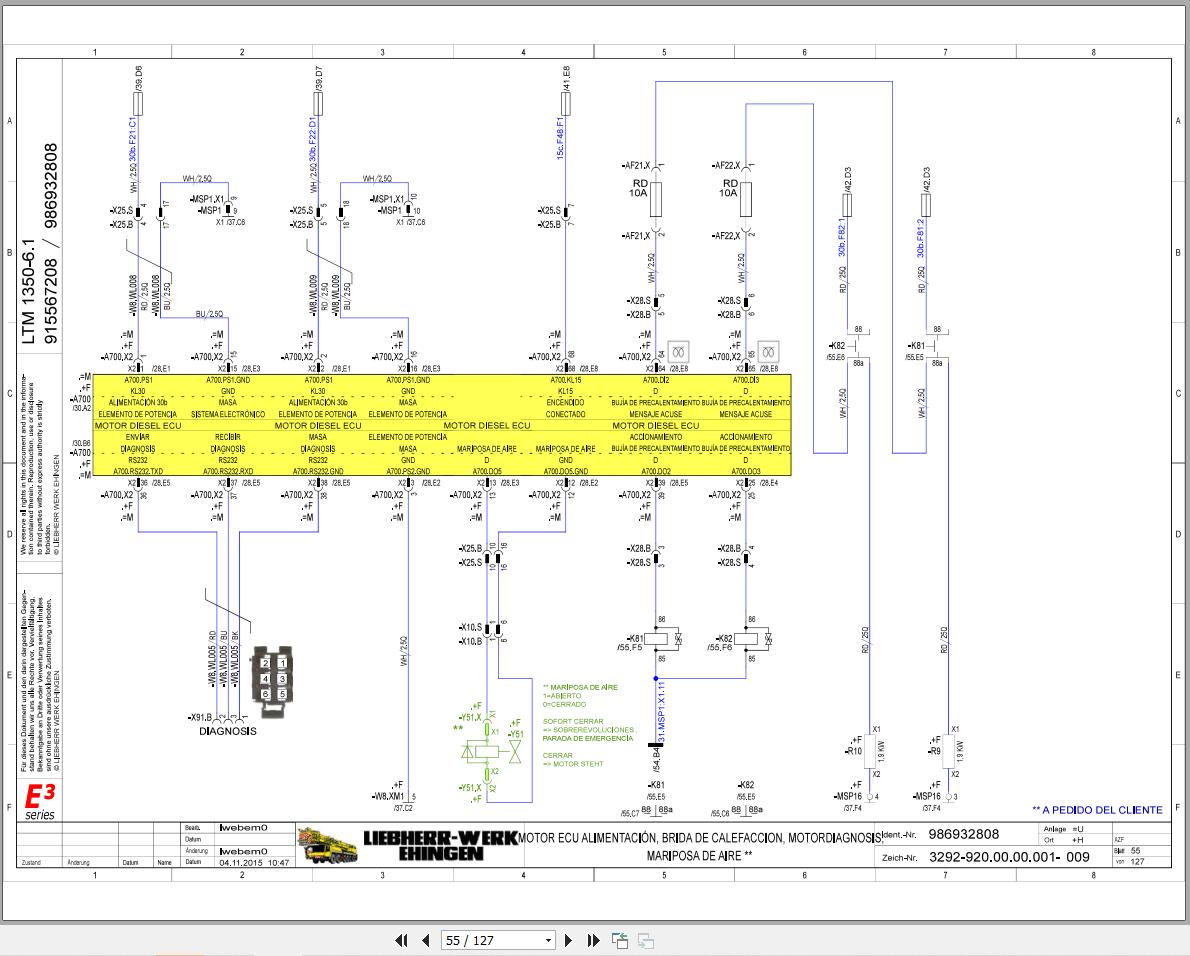Screen dimensions: 1190x956
Task: Click the A700.DO2 signal label
Action: pos(656,471)
